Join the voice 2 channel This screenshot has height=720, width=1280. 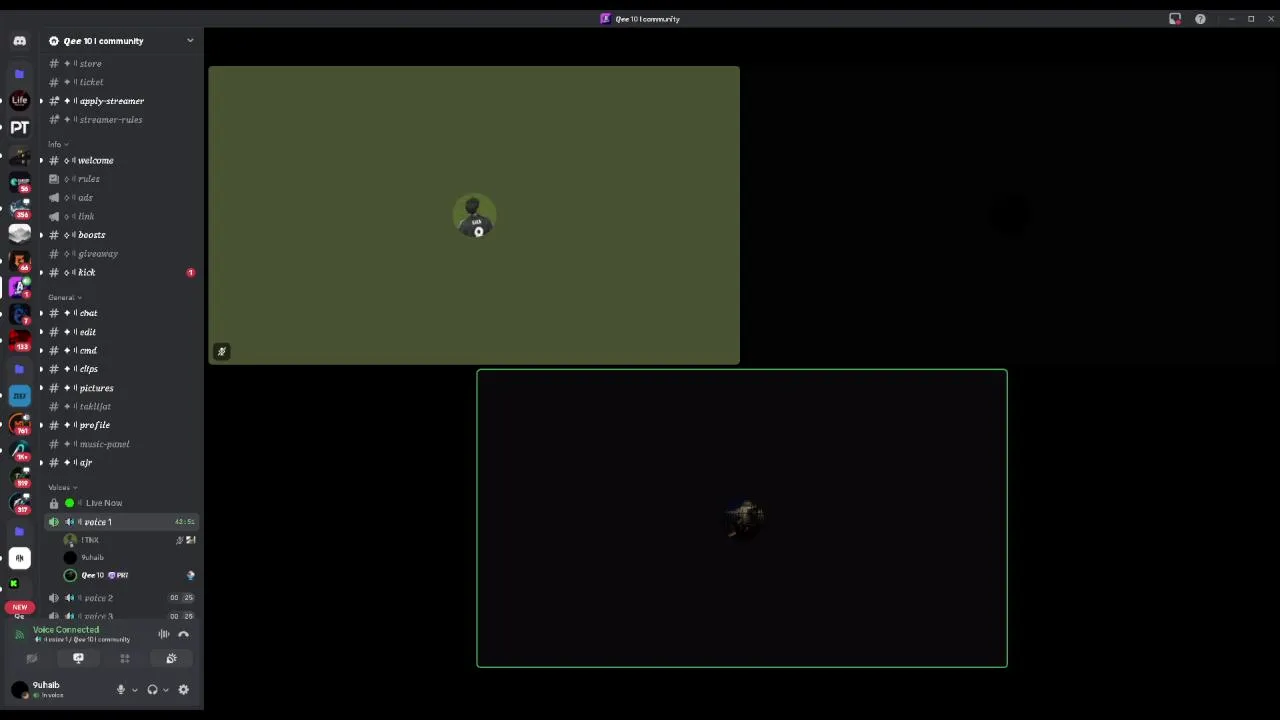click(122, 598)
